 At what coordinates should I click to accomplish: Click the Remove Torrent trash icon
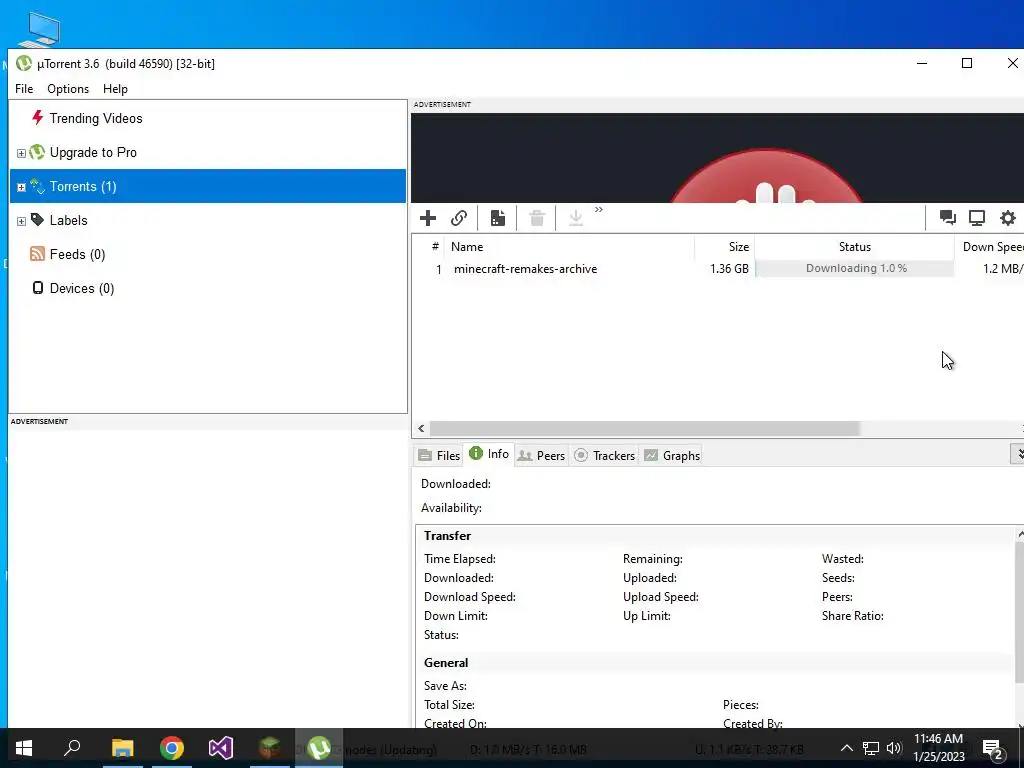(537, 217)
